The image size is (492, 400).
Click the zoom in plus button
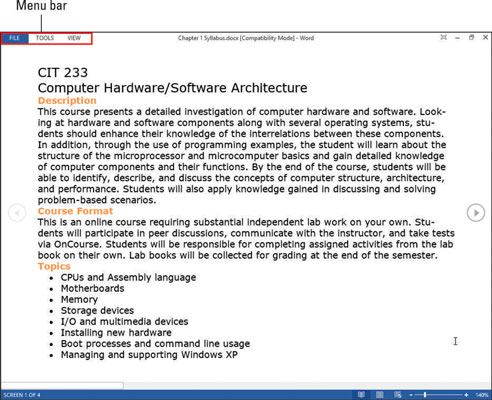pyautogui.click(x=466, y=395)
